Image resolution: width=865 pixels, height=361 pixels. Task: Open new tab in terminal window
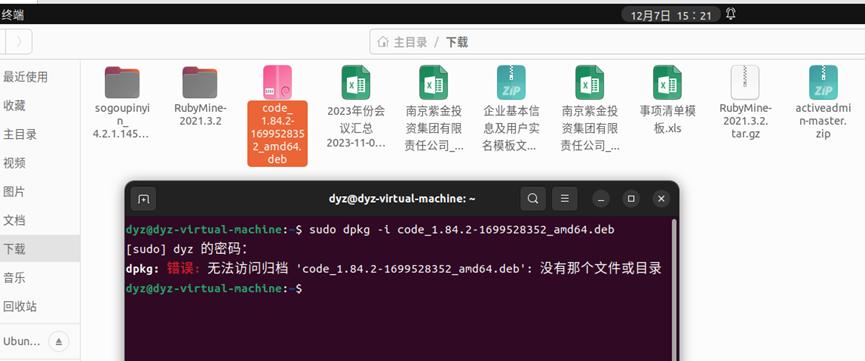point(143,199)
